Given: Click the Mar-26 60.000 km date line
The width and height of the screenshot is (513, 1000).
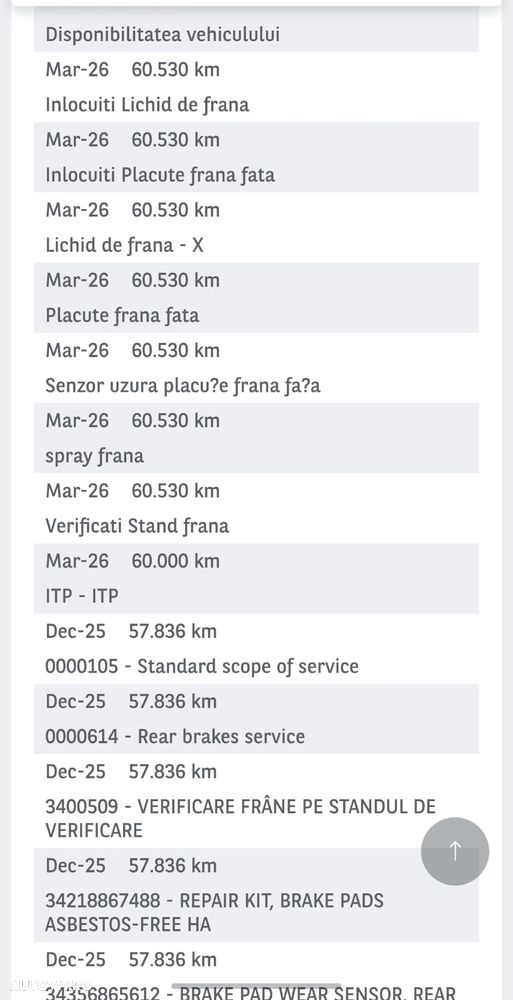Looking at the screenshot, I should [x=132, y=561].
